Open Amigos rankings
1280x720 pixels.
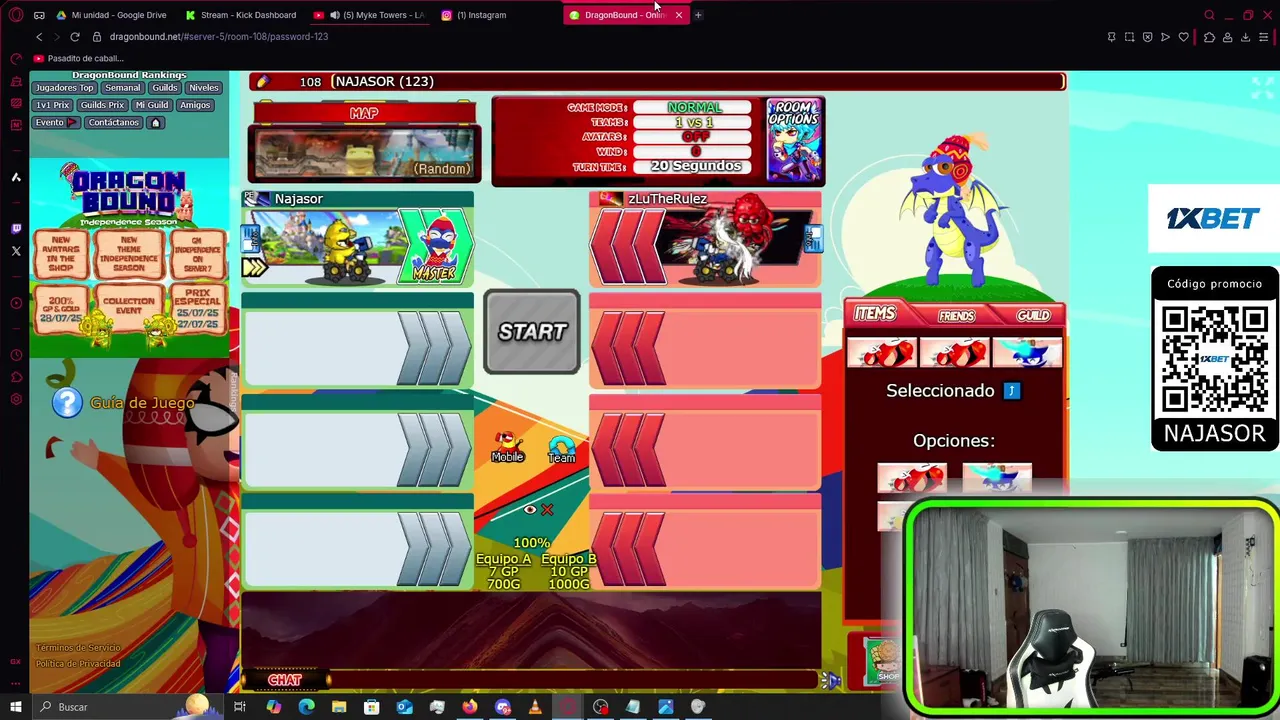[195, 105]
